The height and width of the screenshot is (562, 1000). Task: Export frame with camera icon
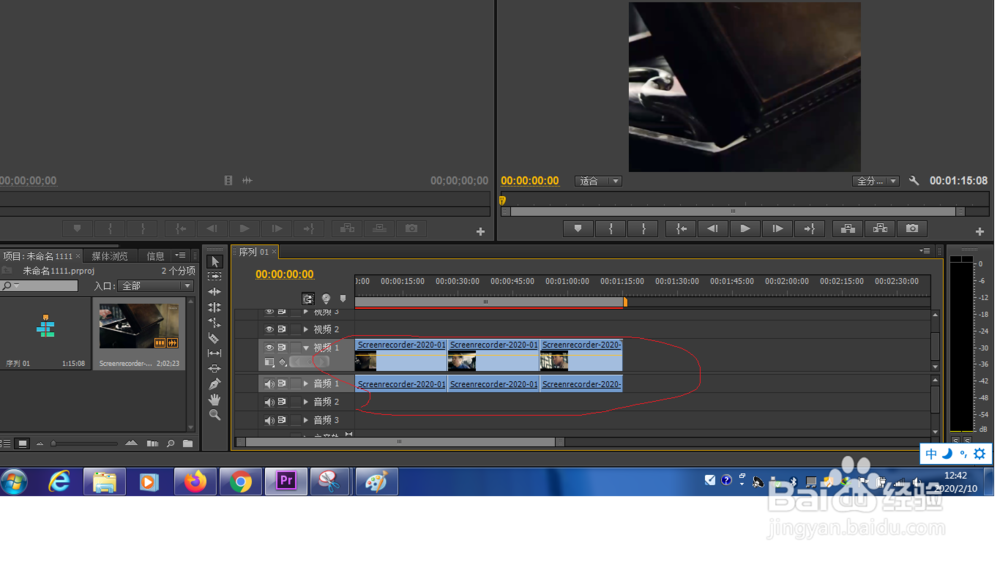click(913, 228)
